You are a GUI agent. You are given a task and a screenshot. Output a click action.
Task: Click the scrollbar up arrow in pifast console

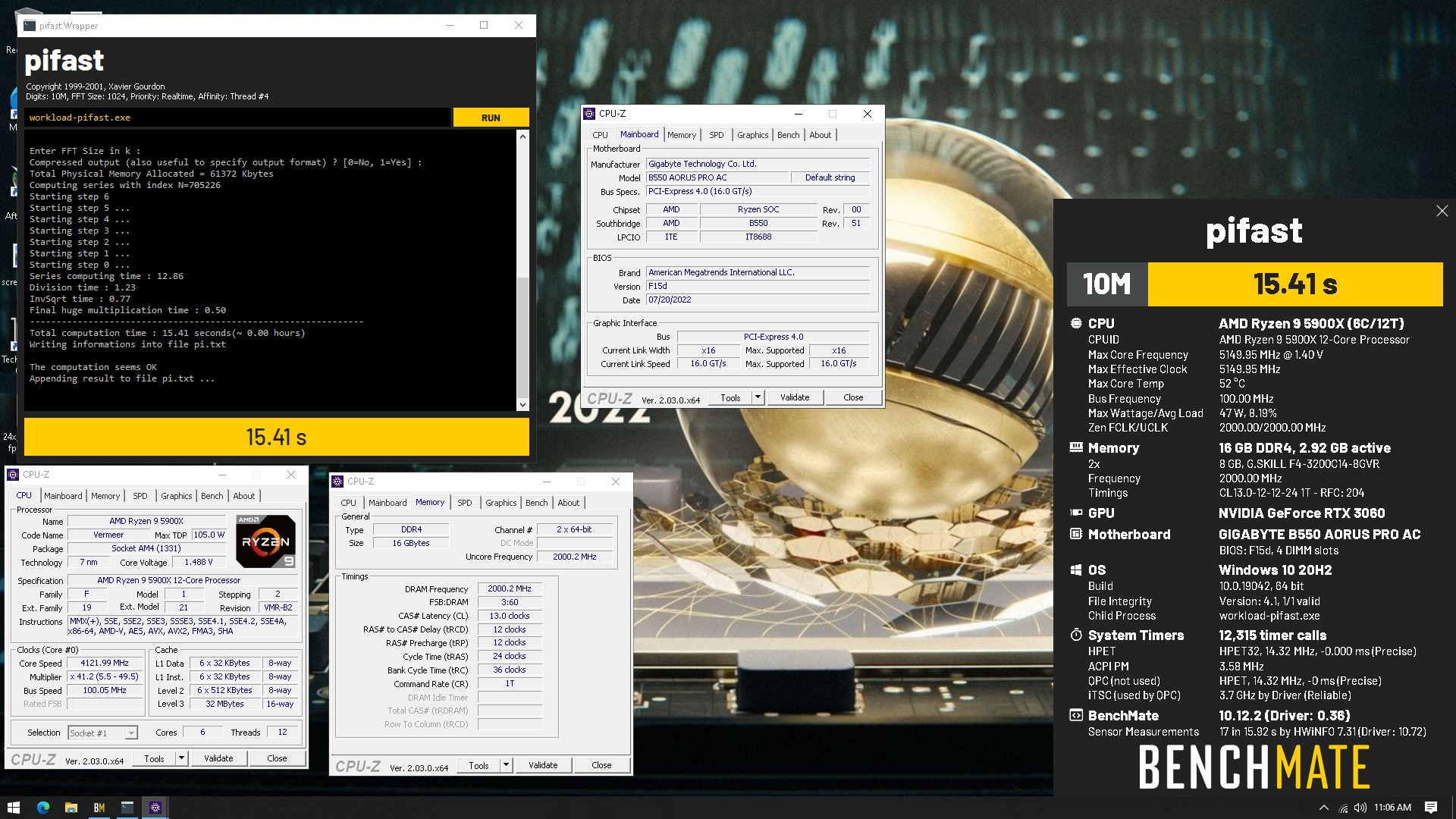point(522,136)
